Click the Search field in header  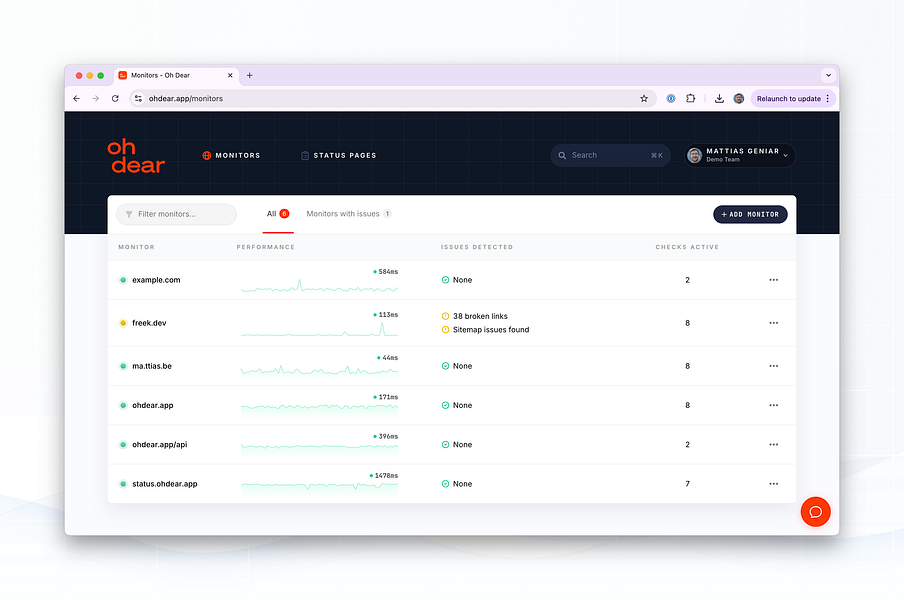point(610,156)
